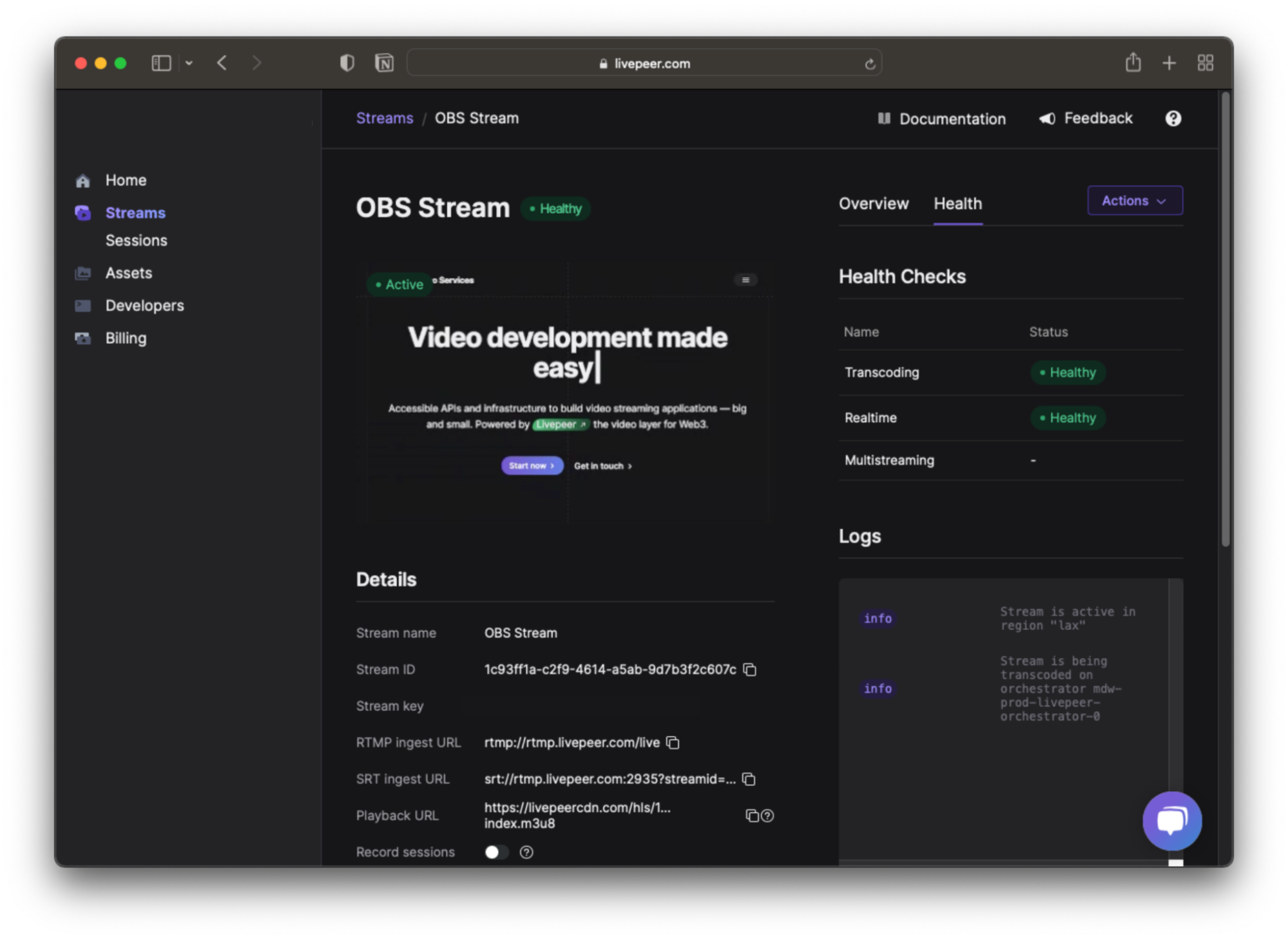Select the Health tab
This screenshot has height=940, width=1288.
pyautogui.click(x=957, y=204)
